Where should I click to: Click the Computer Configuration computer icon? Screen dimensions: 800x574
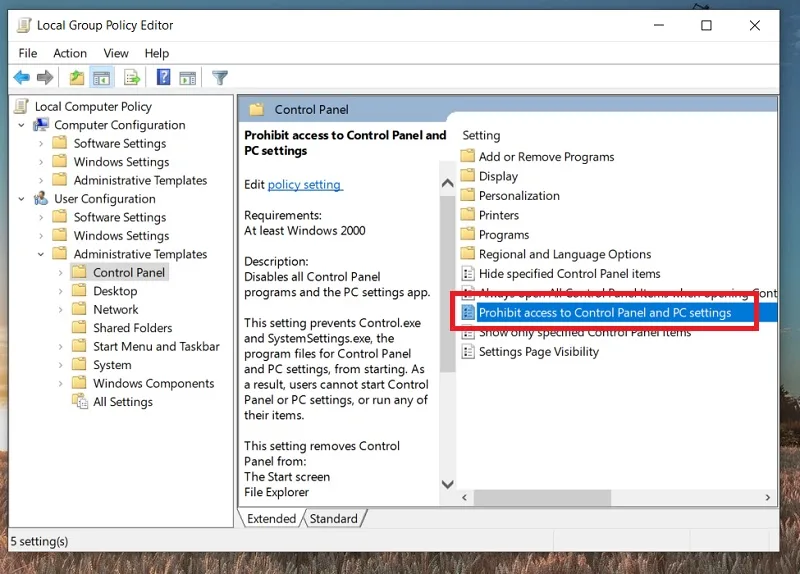coord(41,125)
